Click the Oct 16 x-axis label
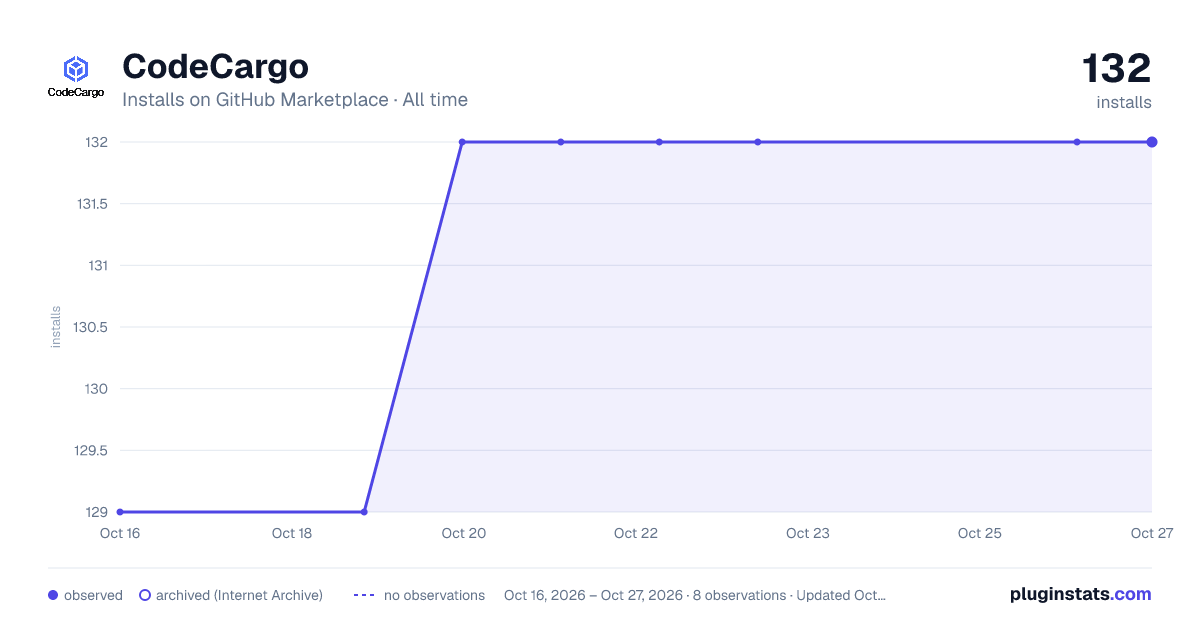 120,533
